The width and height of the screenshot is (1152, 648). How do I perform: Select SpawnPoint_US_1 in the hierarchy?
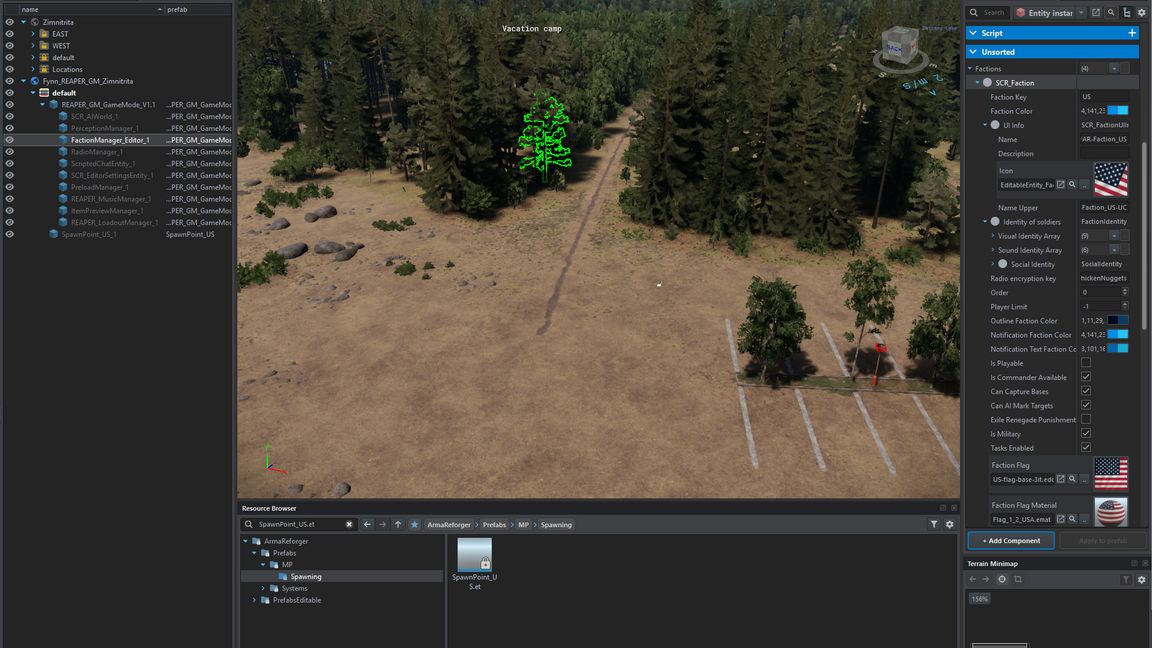coord(89,234)
